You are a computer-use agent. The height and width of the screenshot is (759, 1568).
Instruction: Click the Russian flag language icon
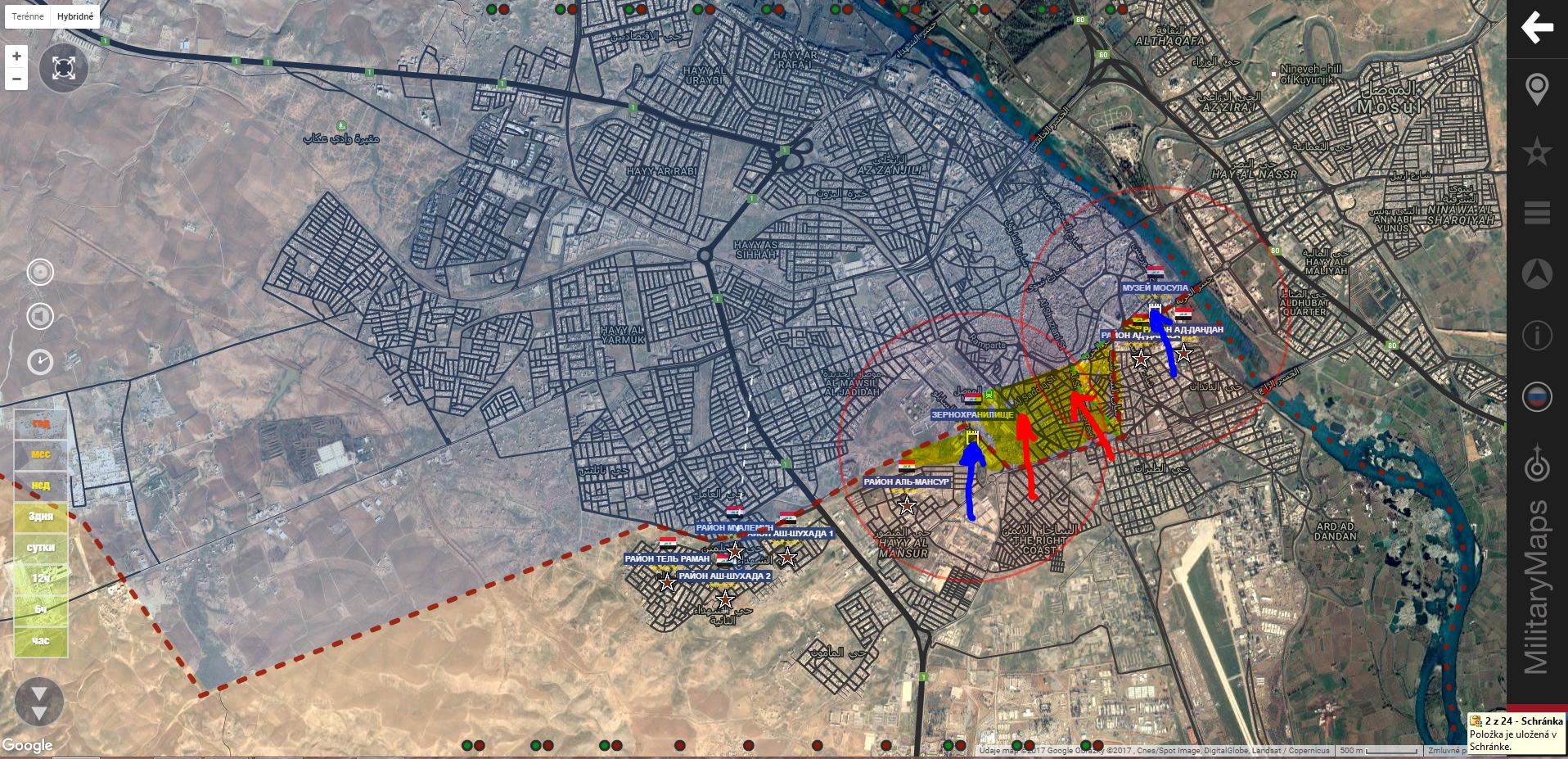coord(1537,398)
